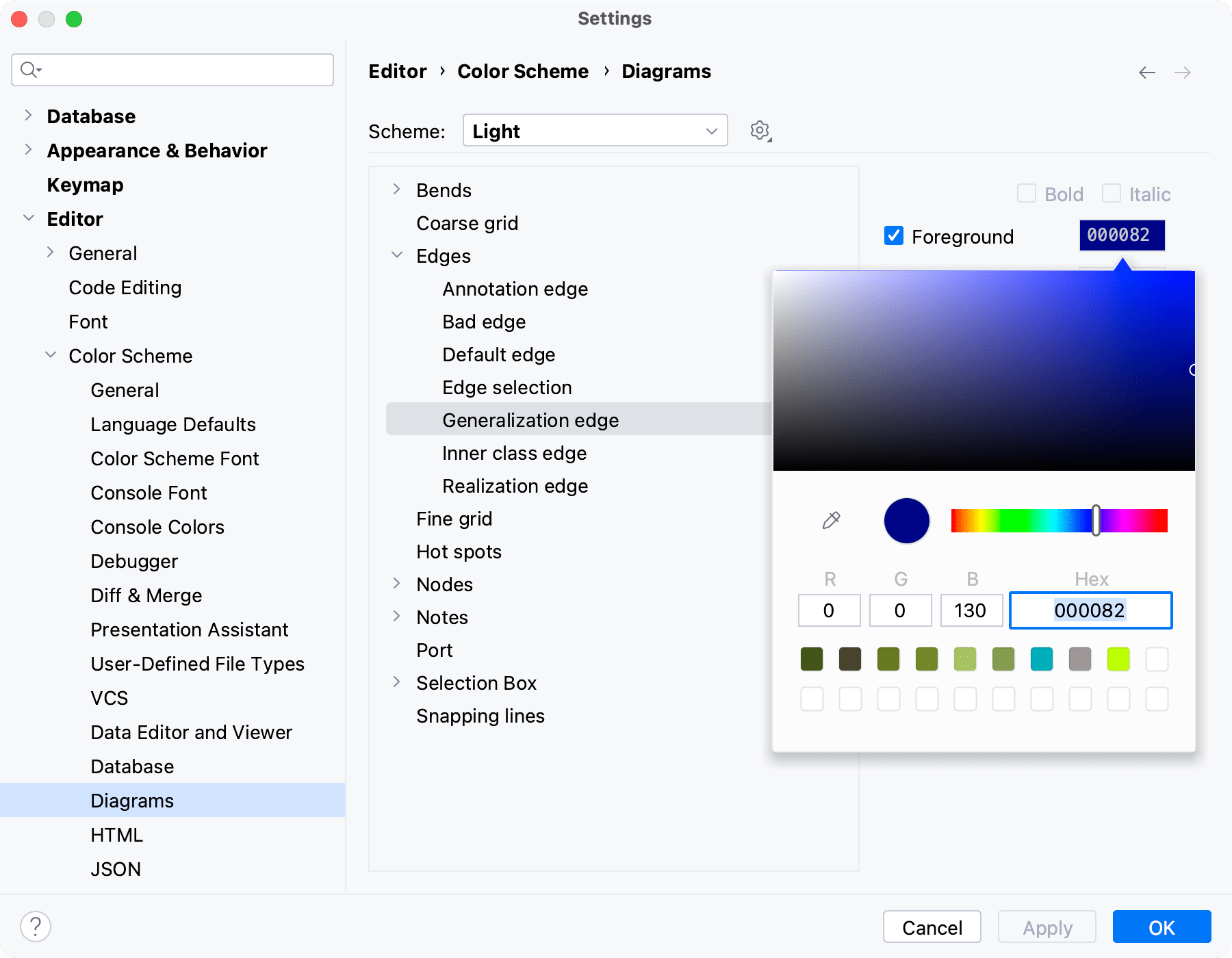Screen dimensions: 1232x958
Task: Click the forward navigation arrow
Action: pyautogui.click(x=1182, y=72)
